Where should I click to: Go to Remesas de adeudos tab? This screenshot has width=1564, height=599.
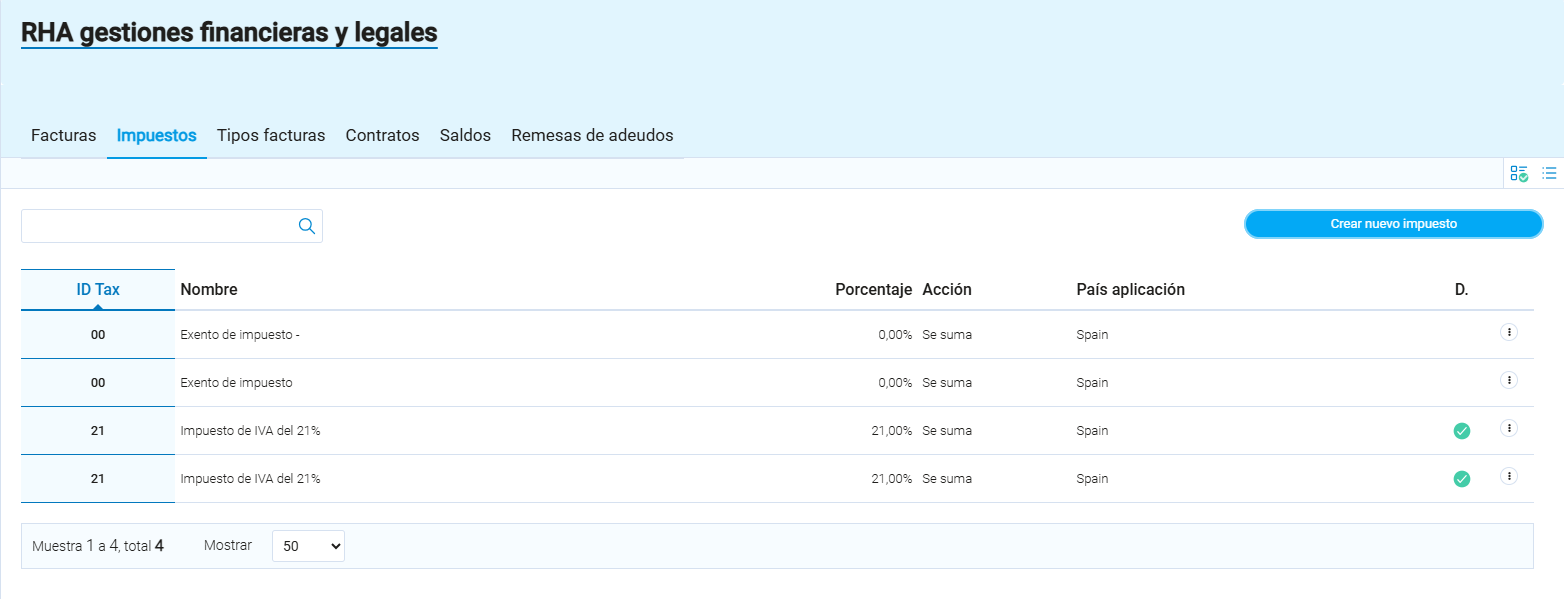[592, 135]
